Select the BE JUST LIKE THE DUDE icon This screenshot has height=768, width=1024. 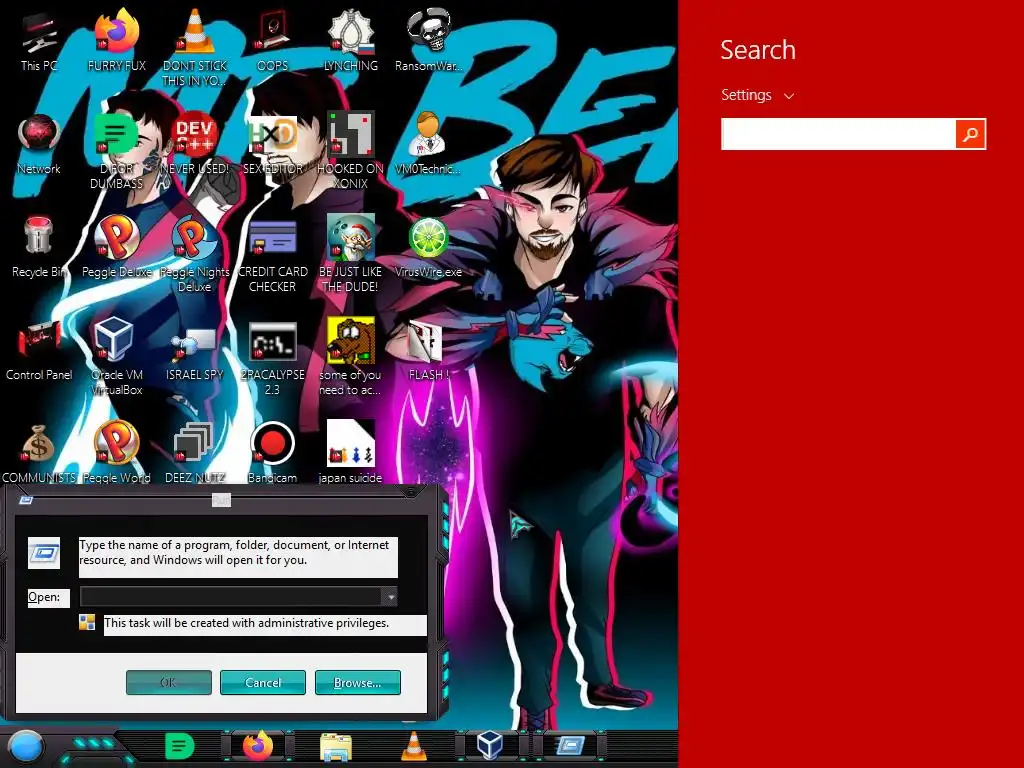(351, 253)
